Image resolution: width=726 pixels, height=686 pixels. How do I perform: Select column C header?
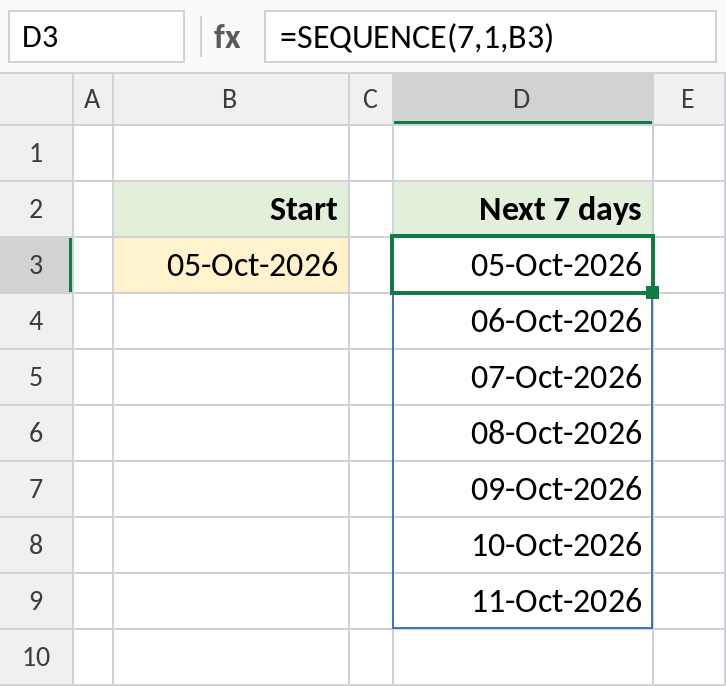[x=370, y=99]
